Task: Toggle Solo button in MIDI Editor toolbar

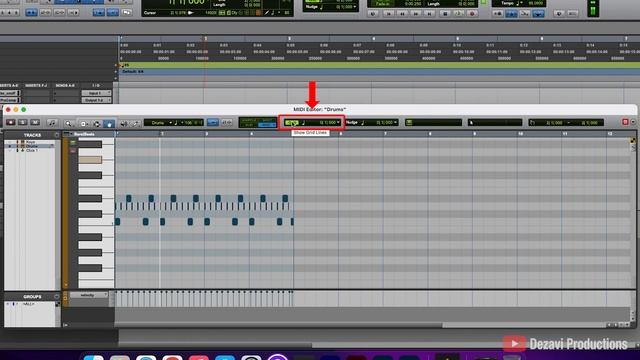Action: click(23, 122)
